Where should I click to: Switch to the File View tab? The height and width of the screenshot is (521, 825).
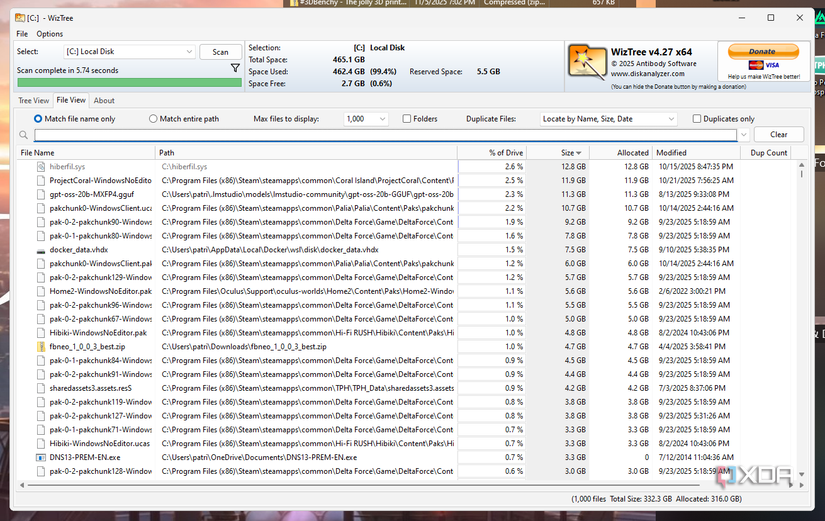[x=71, y=100]
